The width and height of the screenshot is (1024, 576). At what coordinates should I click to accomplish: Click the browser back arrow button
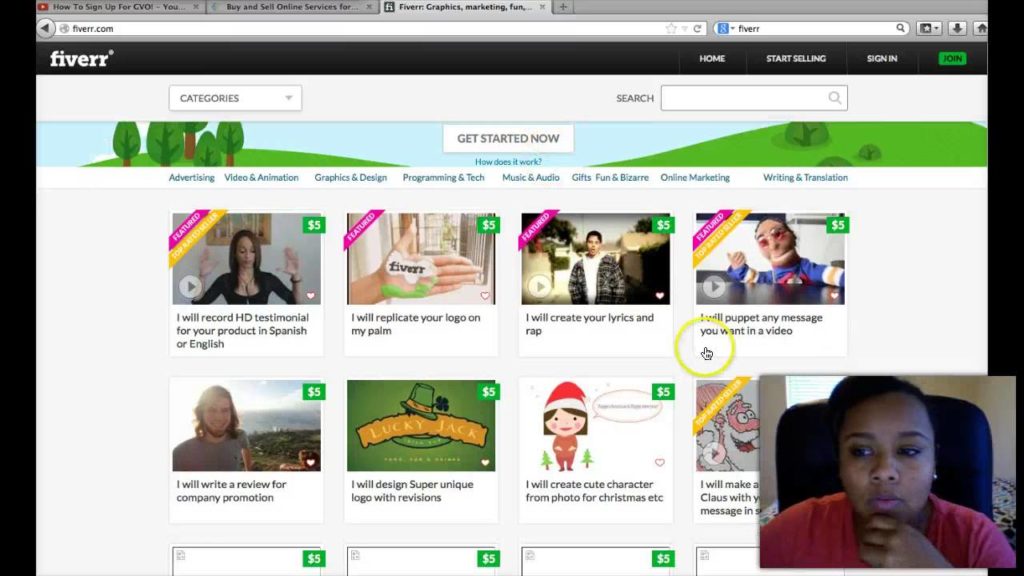(45, 28)
